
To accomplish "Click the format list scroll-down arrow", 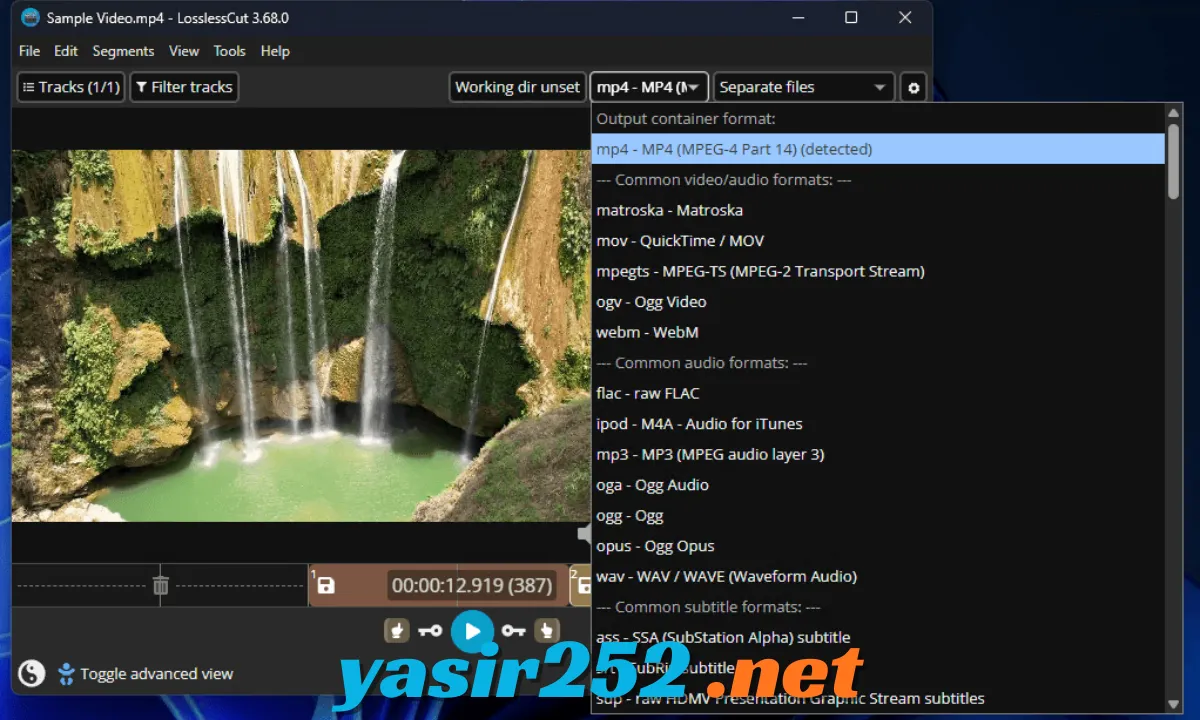I will coord(1173,705).
